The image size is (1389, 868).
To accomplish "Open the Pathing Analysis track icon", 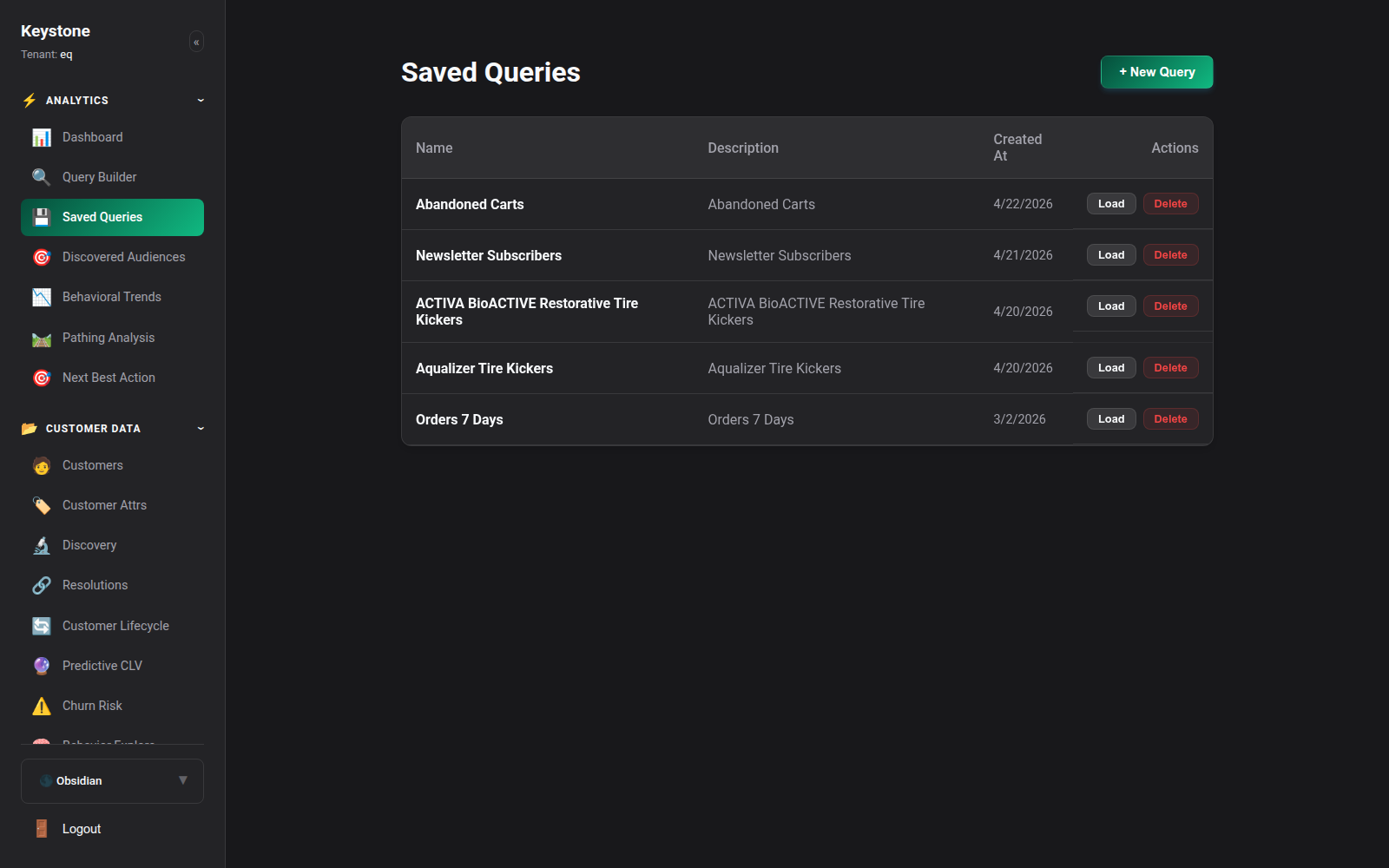I will 42,338.
